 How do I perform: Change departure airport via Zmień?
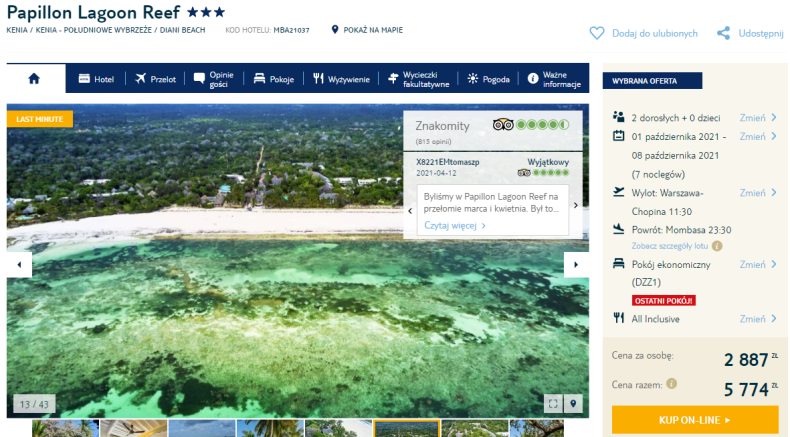(x=758, y=193)
